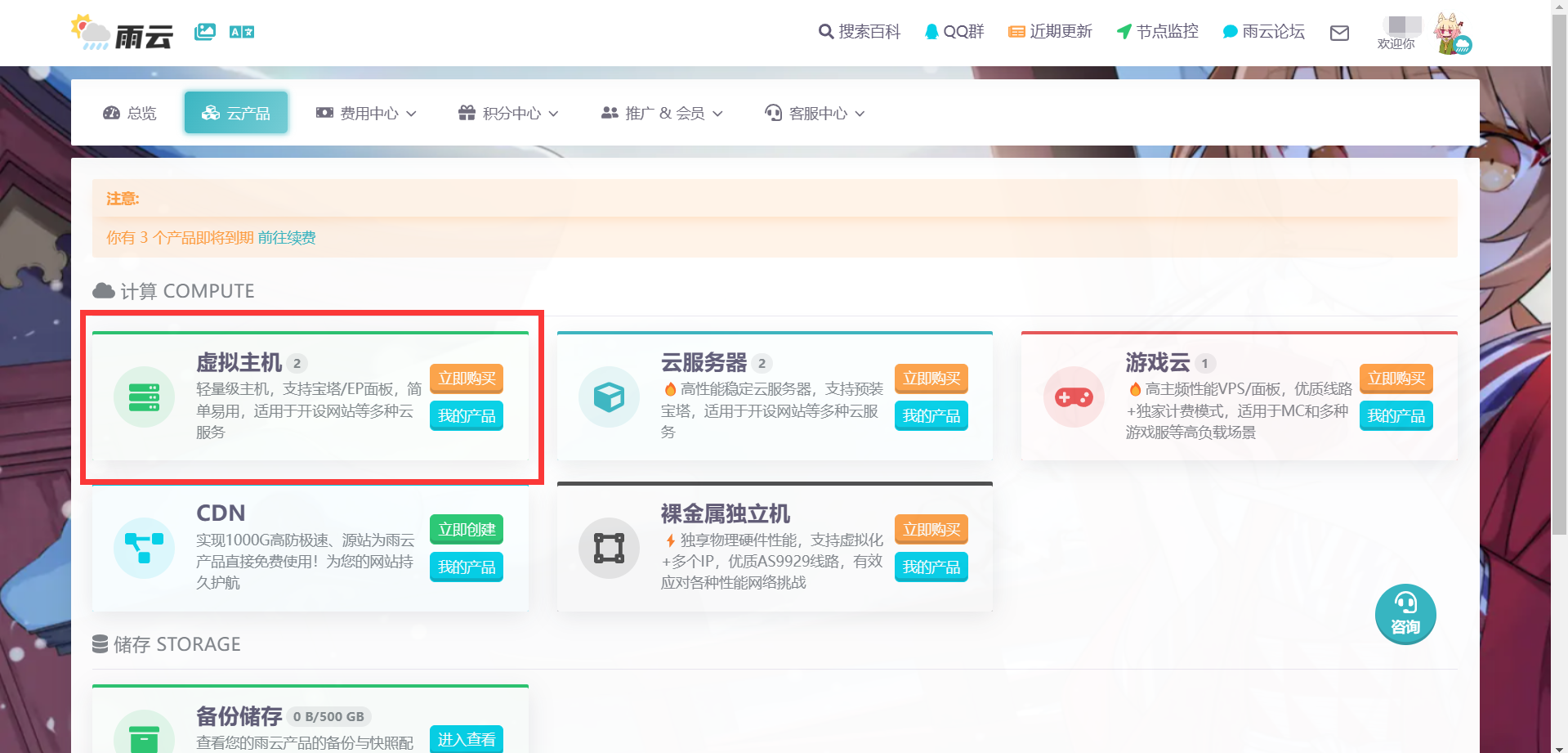Open the mail inbox envelope icon
This screenshot has width=1568, height=753.
[x=1339, y=33]
